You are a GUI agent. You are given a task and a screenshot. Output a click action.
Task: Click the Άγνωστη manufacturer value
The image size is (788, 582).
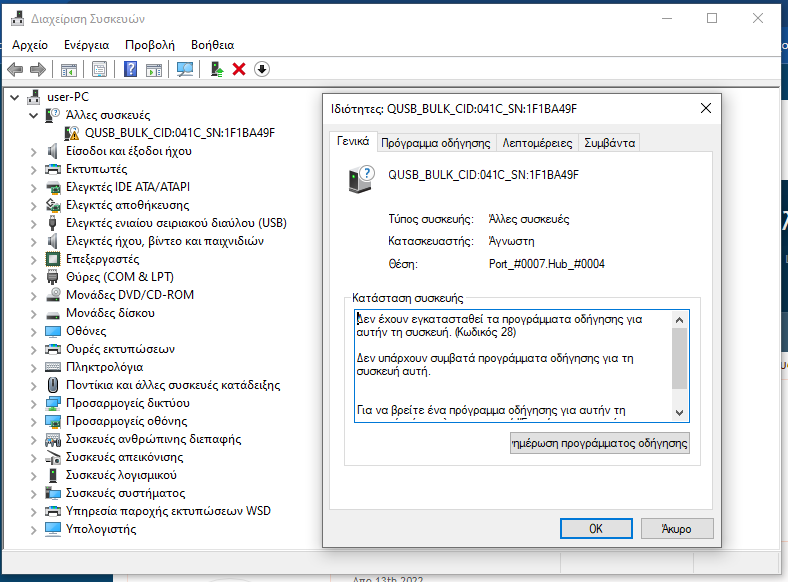pyautogui.click(x=511, y=241)
